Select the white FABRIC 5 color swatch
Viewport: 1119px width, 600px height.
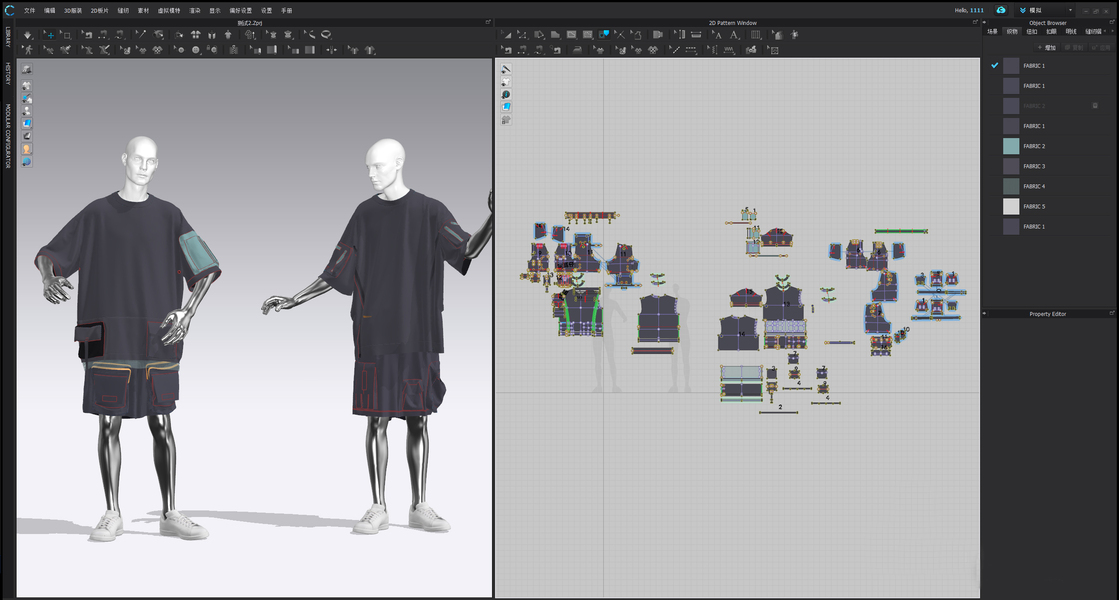pyautogui.click(x=1011, y=206)
